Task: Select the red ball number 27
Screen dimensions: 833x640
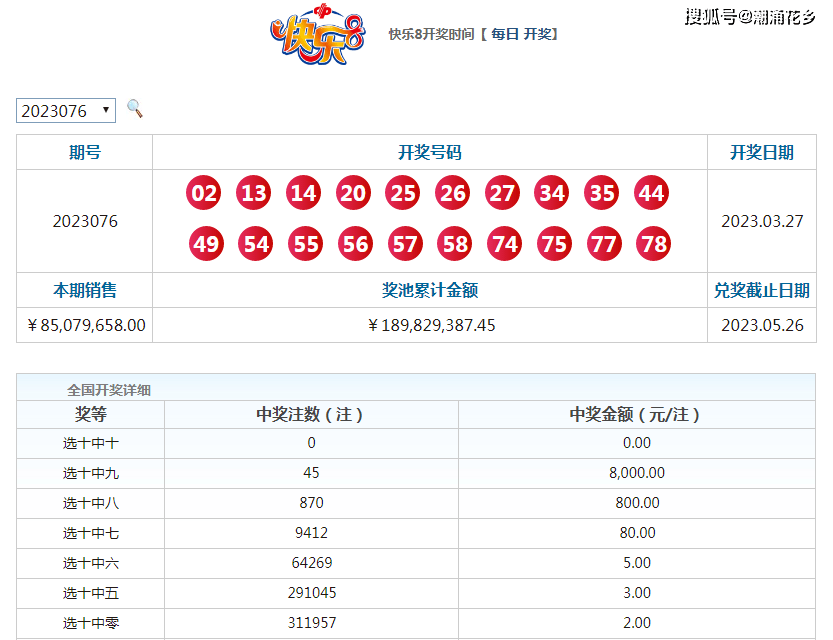Action: [503, 193]
